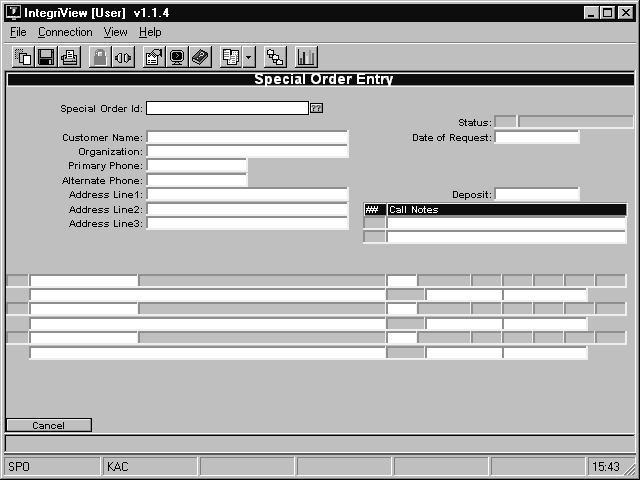Click into the Deposit field
The width and height of the screenshot is (640, 480).
coord(536,194)
